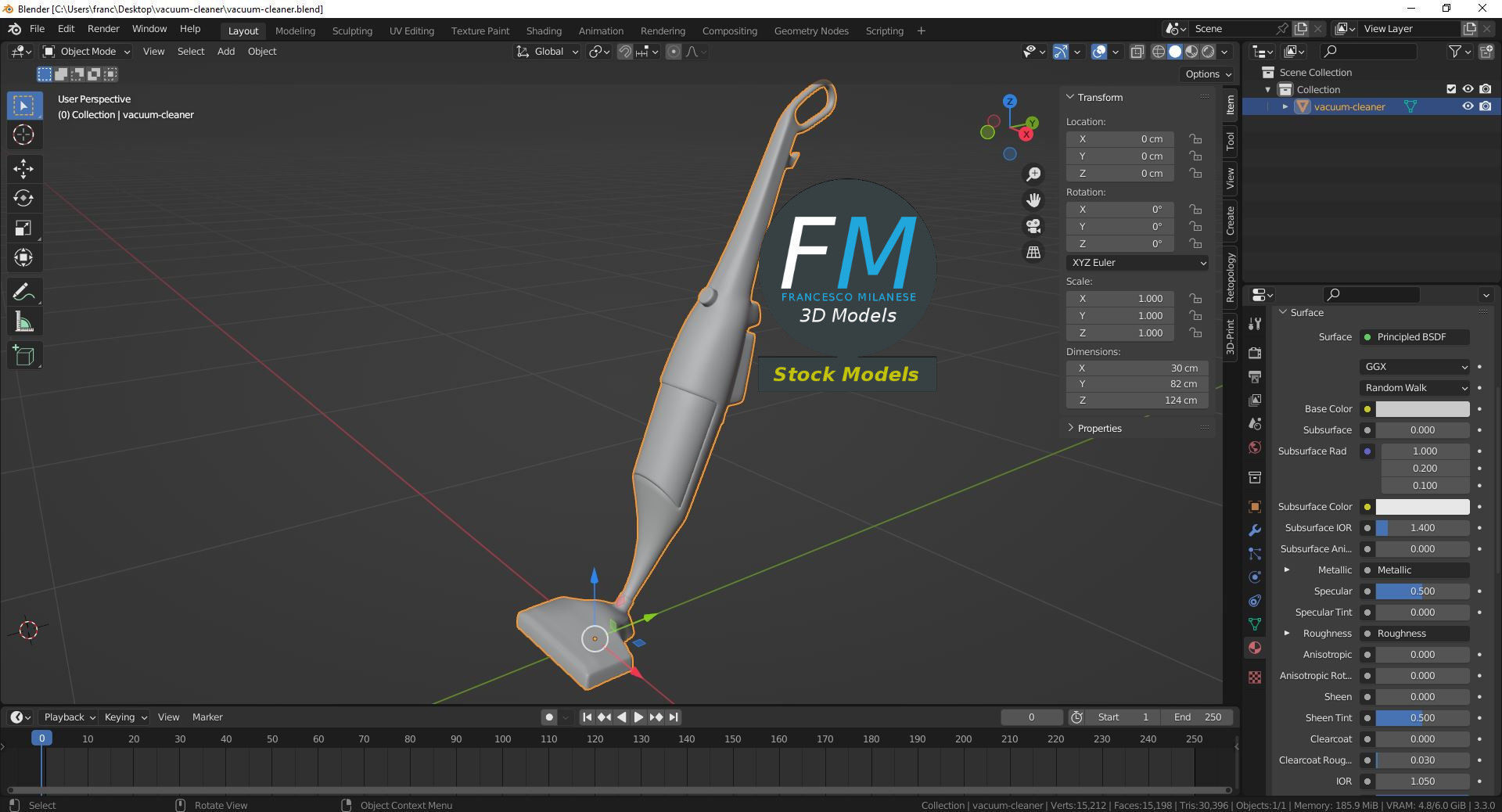The height and width of the screenshot is (812, 1502).
Task: Open the Texture properties checker icon
Action: pyautogui.click(x=1255, y=677)
